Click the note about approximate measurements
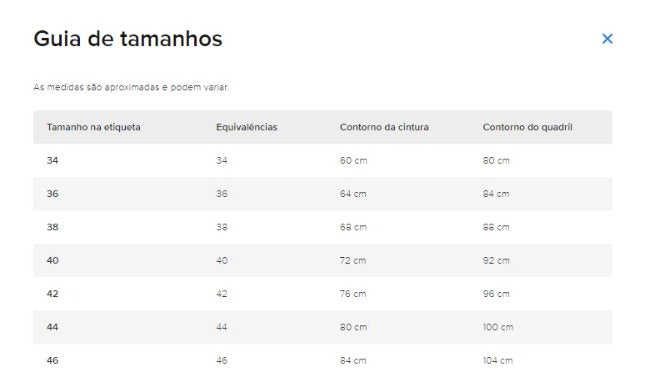 (131, 87)
